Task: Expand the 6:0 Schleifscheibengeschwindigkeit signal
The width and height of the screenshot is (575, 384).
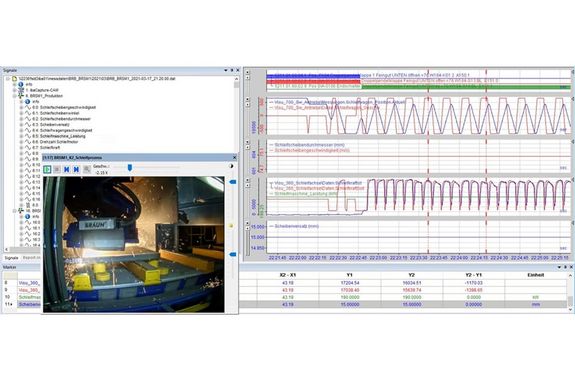Action: tap(21, 107)
